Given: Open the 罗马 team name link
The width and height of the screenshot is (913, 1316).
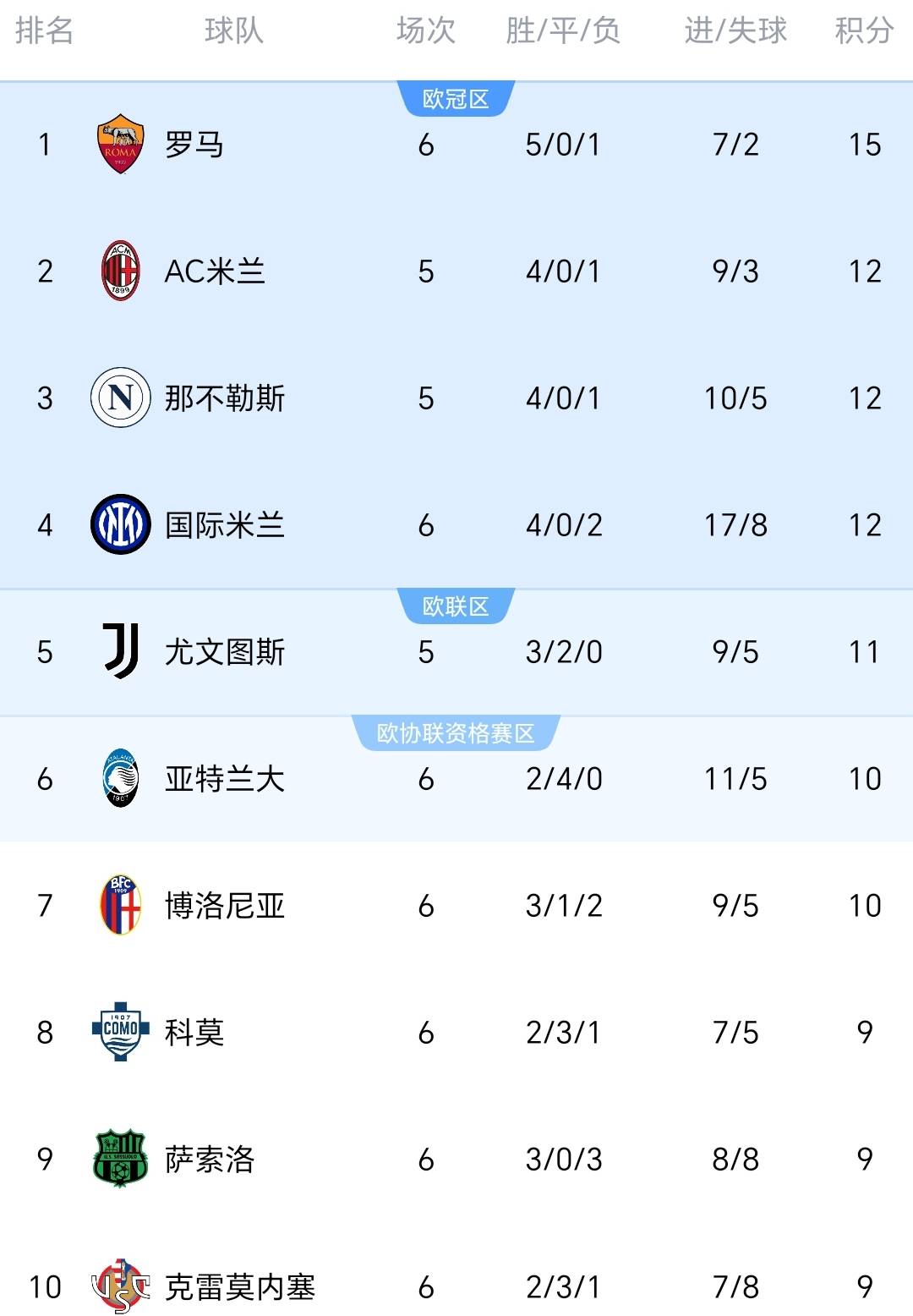Looking at the screenshot, I should coord(194,145).
